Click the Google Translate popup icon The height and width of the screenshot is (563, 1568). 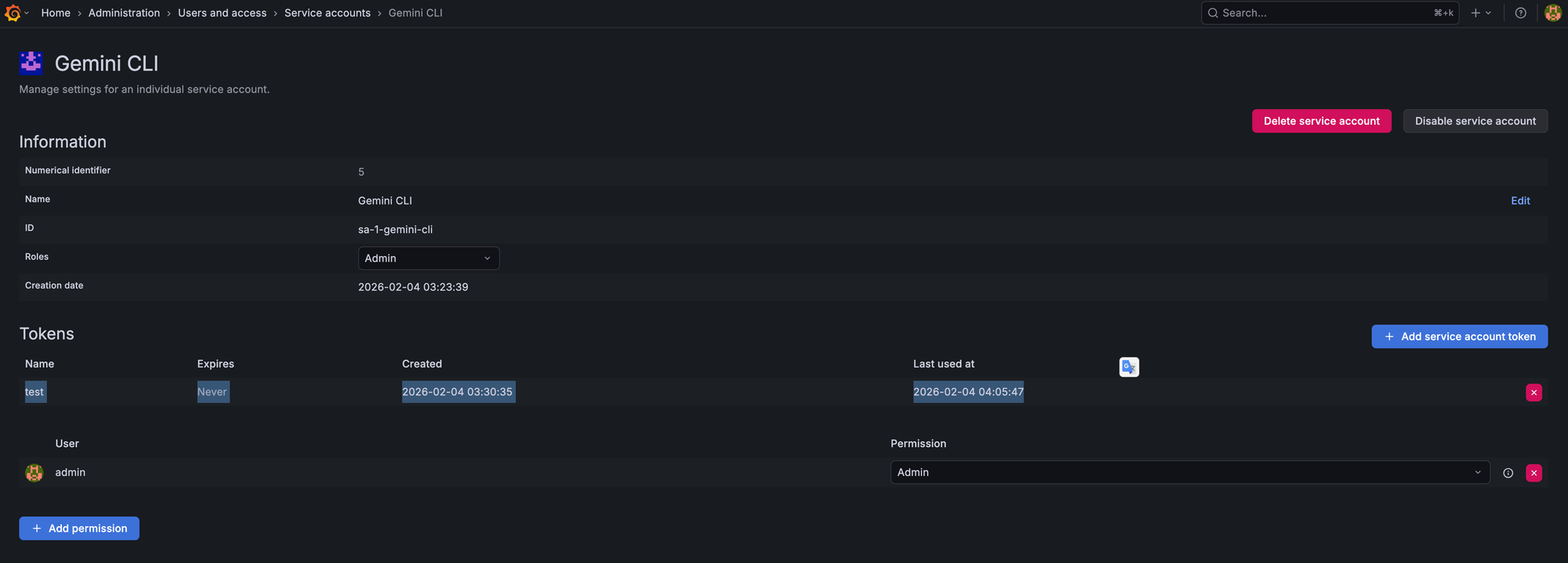(1128, 367)
